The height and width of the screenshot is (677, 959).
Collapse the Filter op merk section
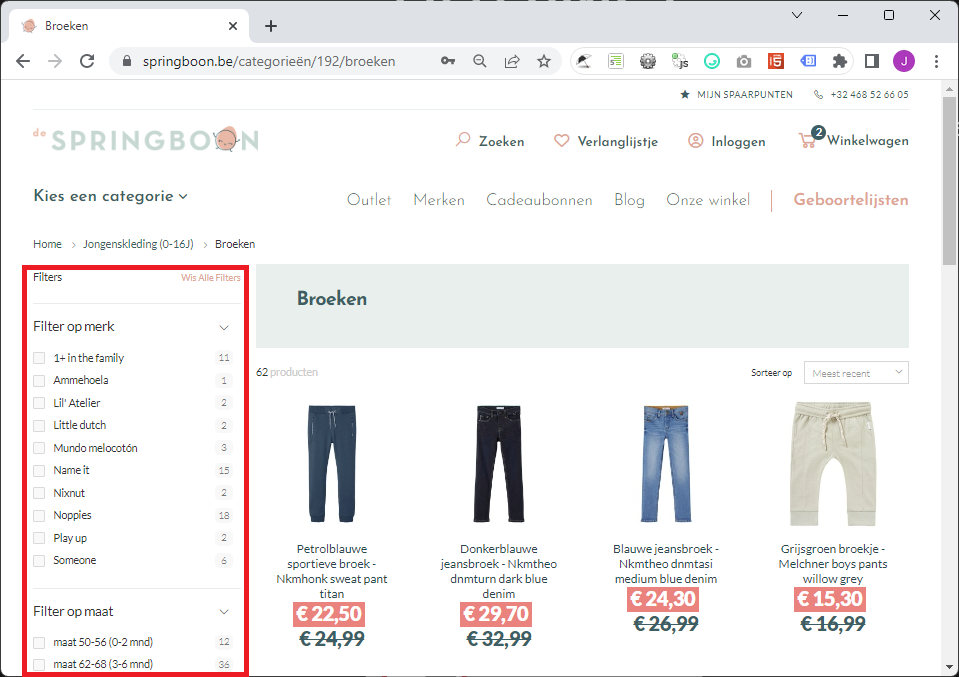pos(224,327)
